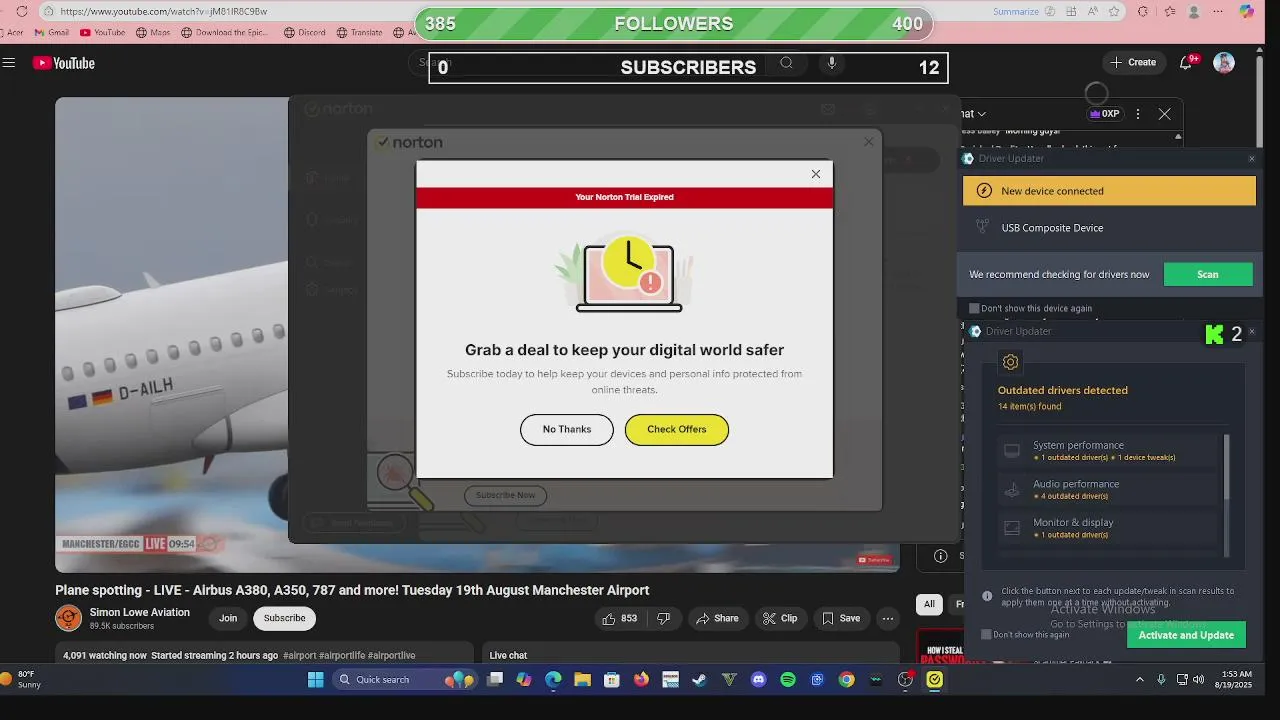Reload the page in Edge
Viewport: 1280px width, 720px height.
point(22,11)
